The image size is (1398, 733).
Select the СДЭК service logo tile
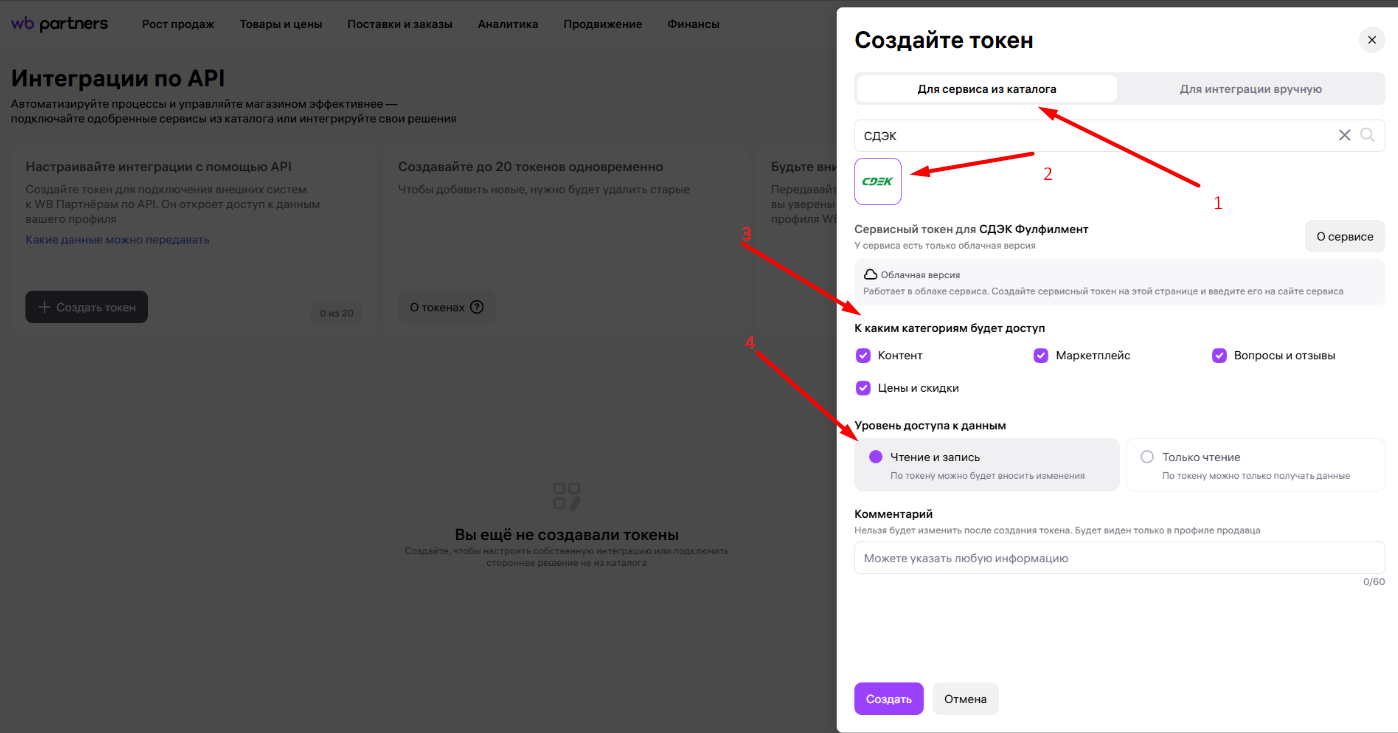pyautogui.click(x=878, y=181)
